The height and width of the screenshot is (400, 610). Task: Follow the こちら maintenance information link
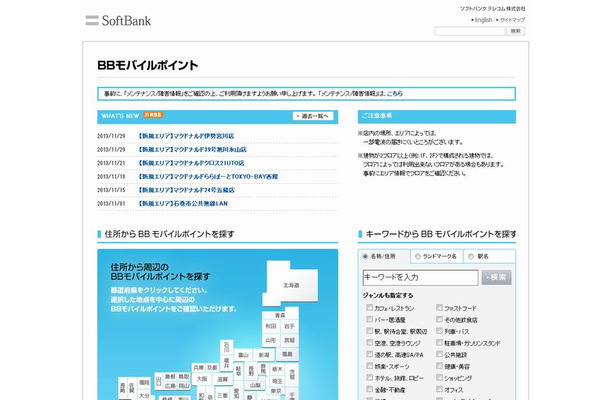click(x=395, y=94)
